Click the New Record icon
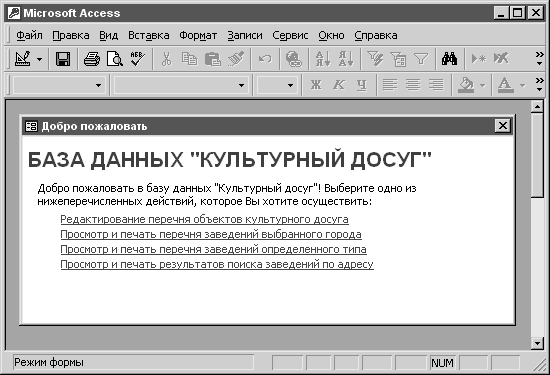 [478, 59]
